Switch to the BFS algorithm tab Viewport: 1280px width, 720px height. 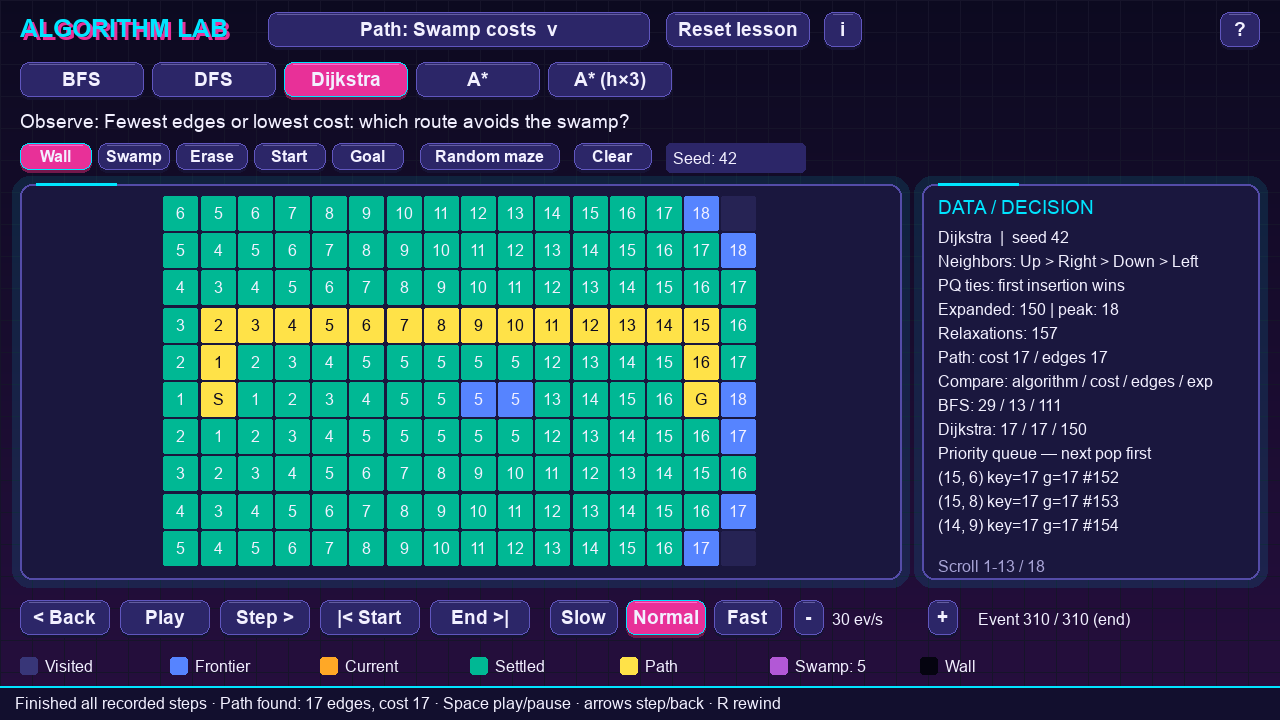[x=82, y=80]
